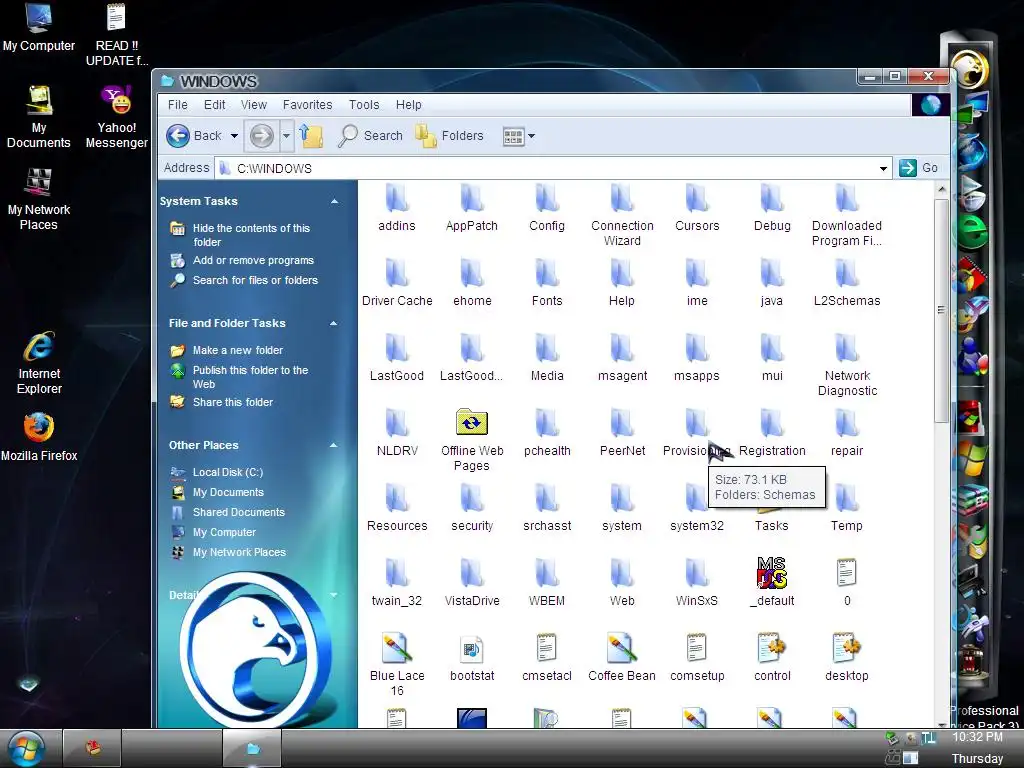Select the bootstat file
This screenshot has width=1024, height=768.
(472, 658)
